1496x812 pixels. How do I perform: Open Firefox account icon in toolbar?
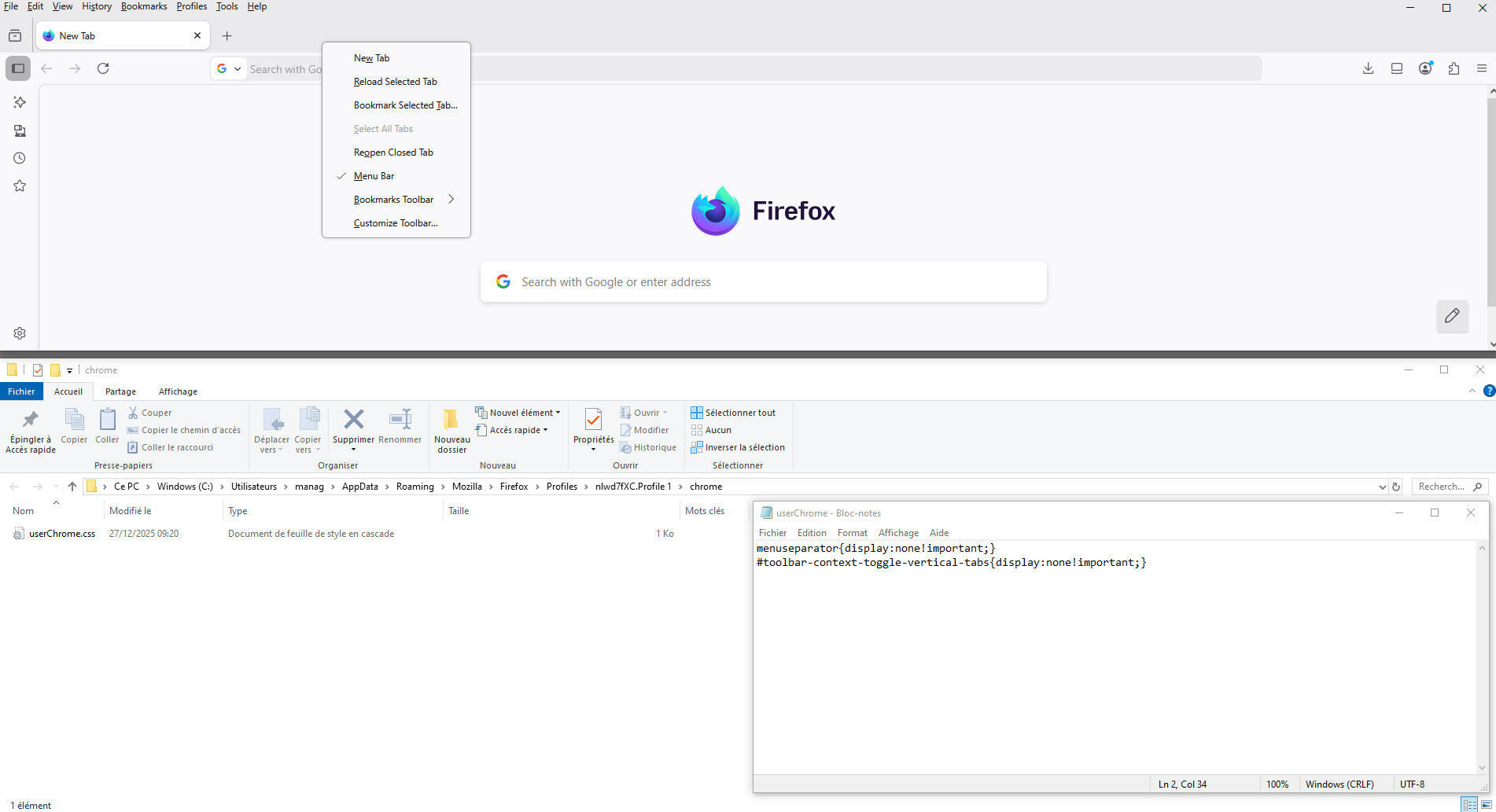(1425, 68)
